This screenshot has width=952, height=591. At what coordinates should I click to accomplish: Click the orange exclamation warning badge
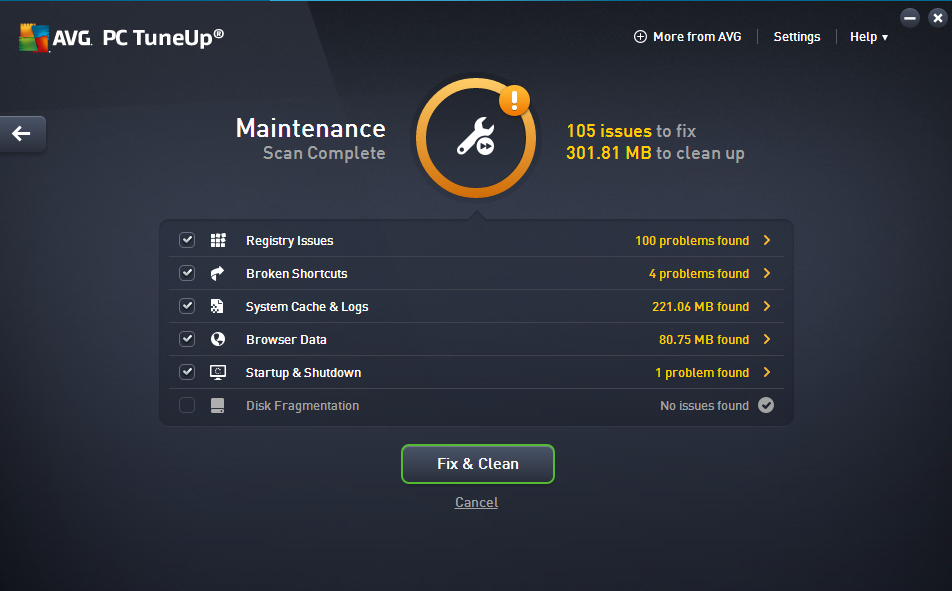(514, 100)
